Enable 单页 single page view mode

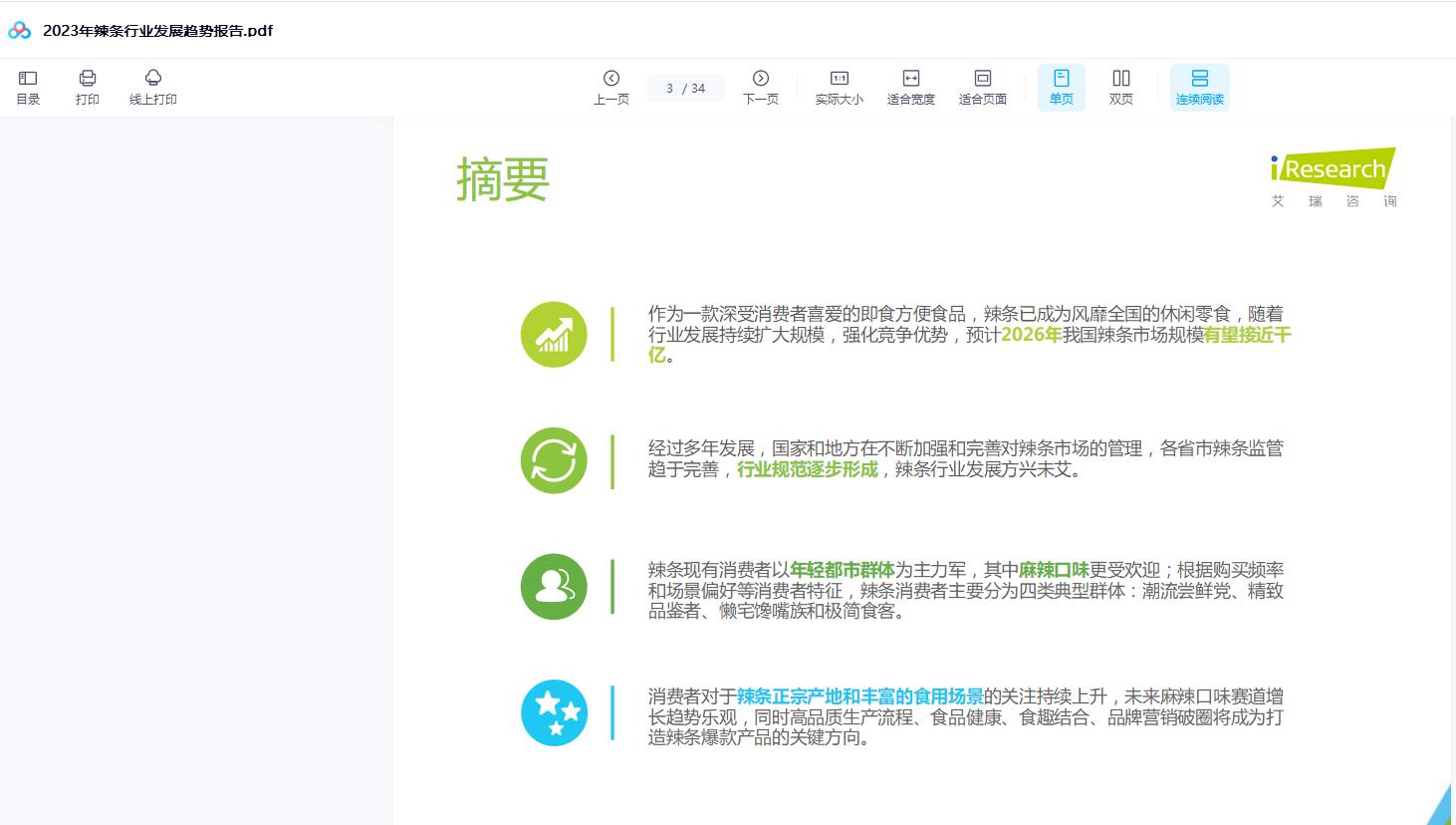point(1061,87)
